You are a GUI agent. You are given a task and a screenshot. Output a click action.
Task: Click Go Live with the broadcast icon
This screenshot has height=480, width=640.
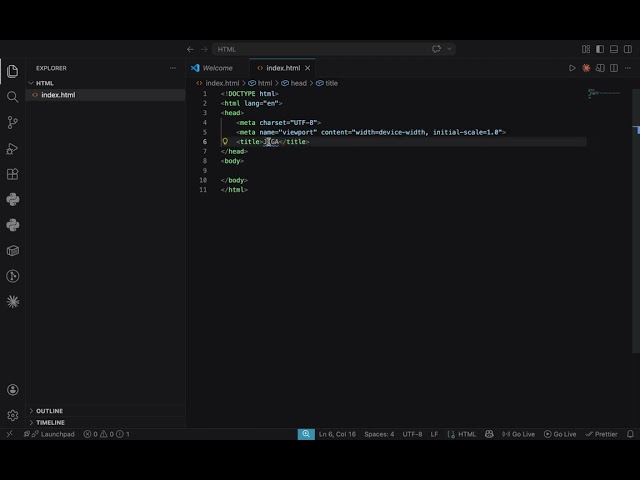[518, 434]
